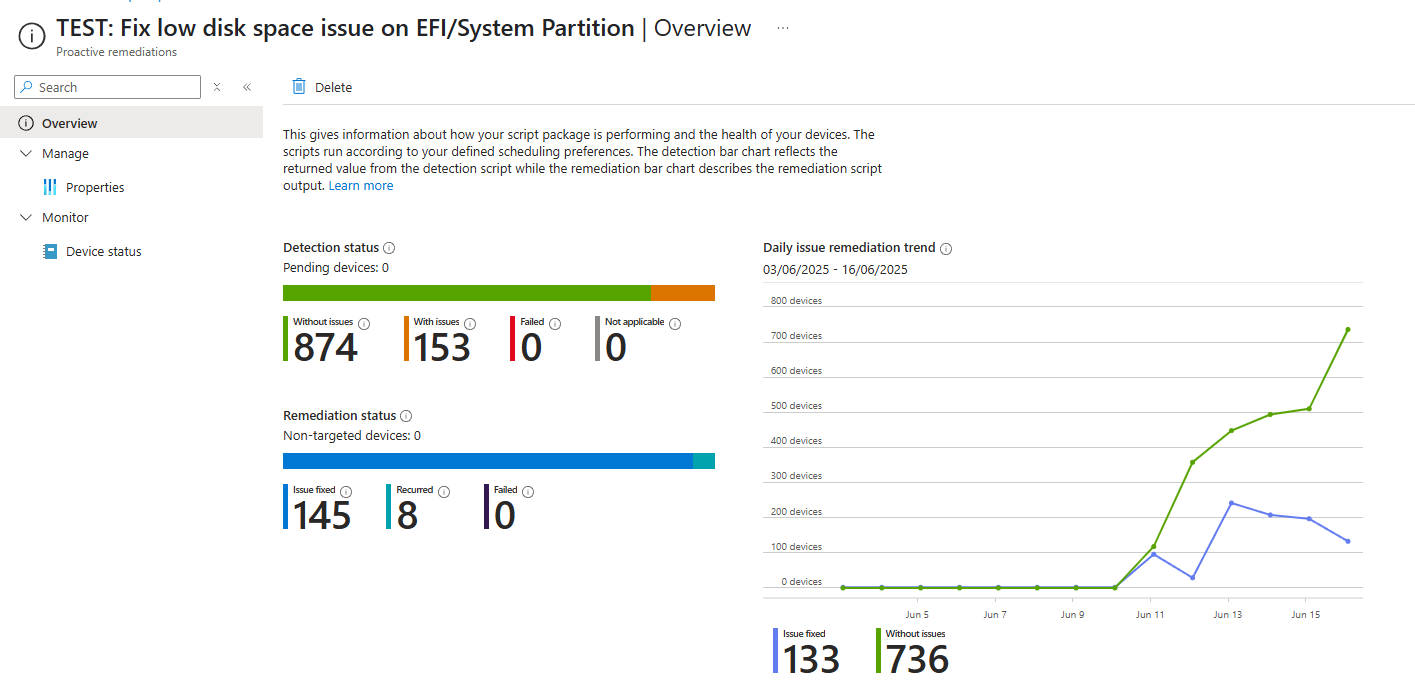Click info icon next to detection Failed
This screenshot has width=1415, height=687.
pos(555,323)
